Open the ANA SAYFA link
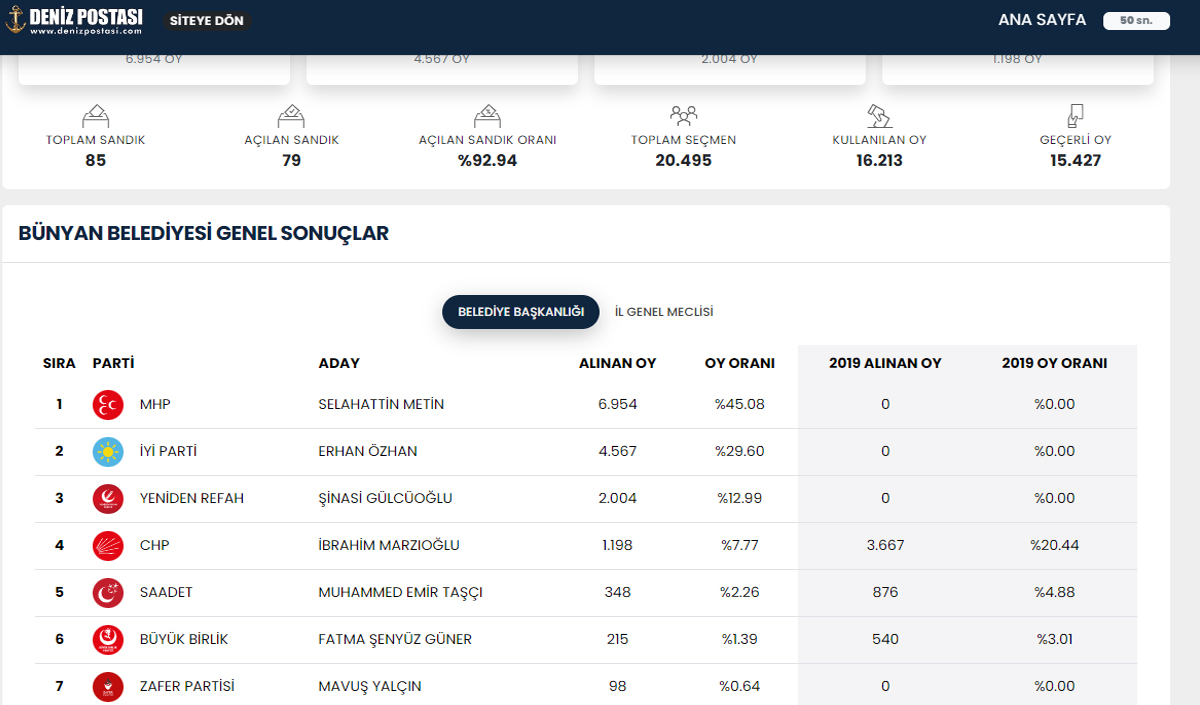The width and height of the screenshot is (1200, 705). (x=1042, y=20)
